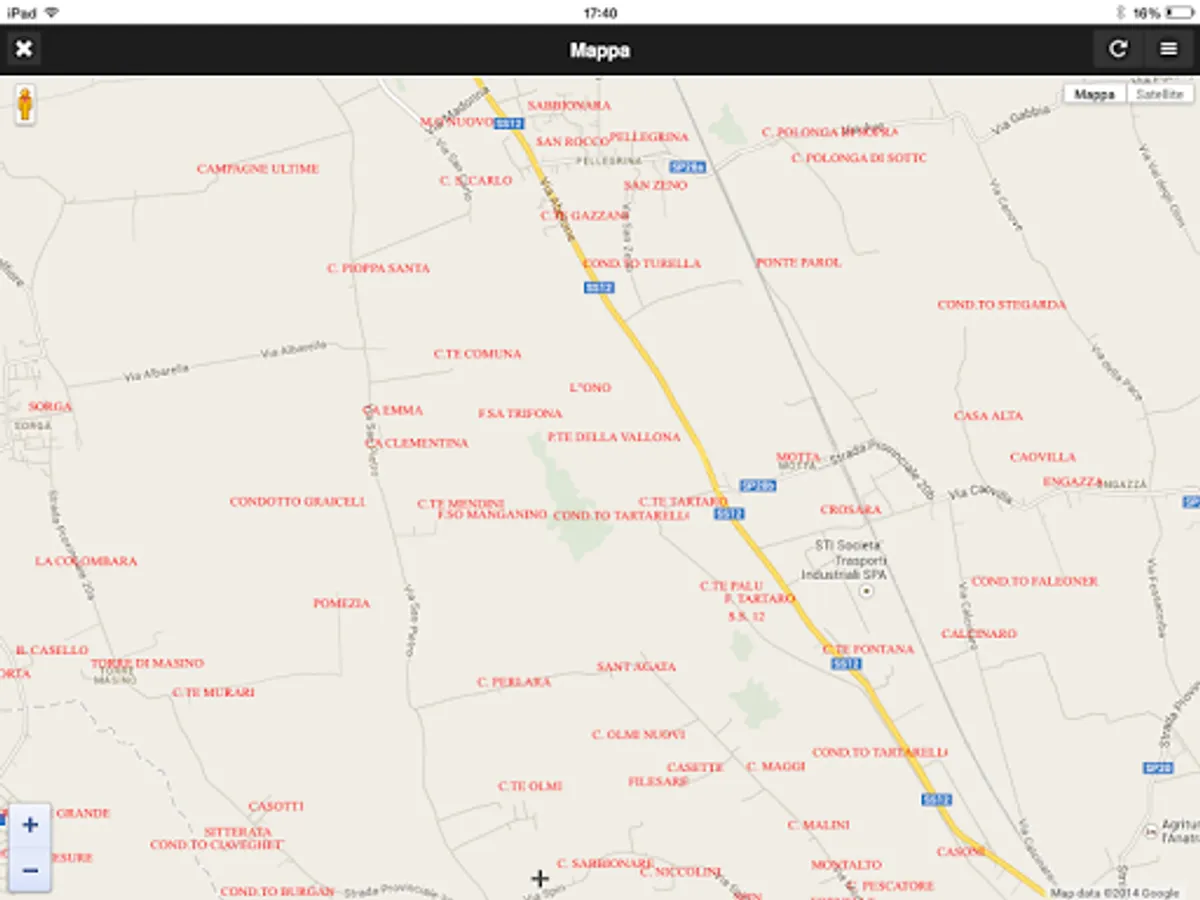The width and height of the screenshot is (1200, 900).
Task: Select the CAOVILLA label
Action: coord(1043,458)
